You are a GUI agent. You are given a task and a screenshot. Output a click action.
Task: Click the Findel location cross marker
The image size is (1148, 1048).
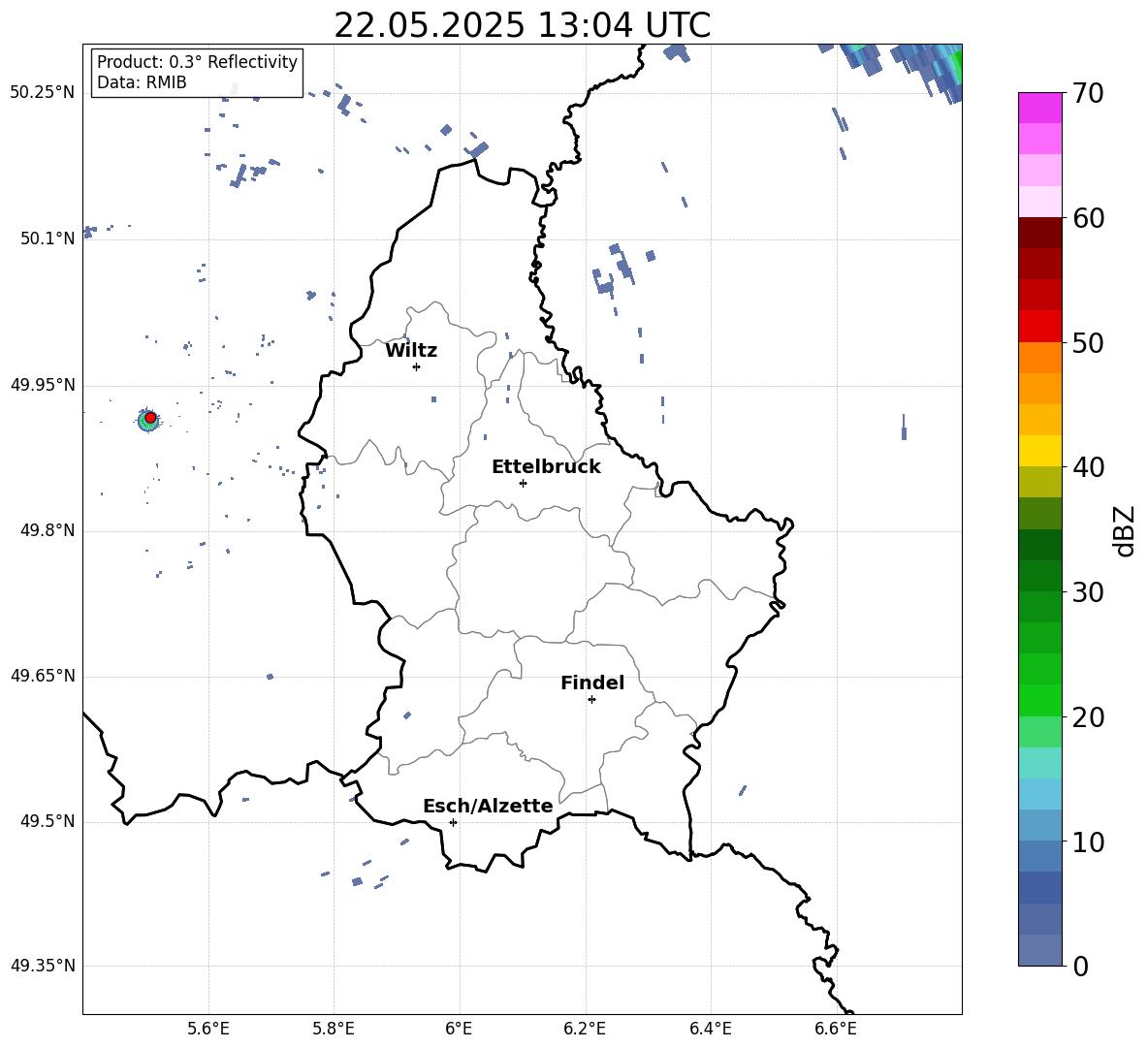pos(591,700)
